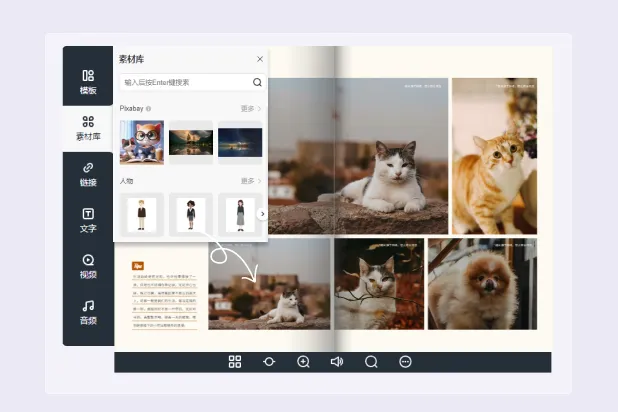Screen dimensions: 618x412
Task: Open the 链接 link tool
Action: 88,174
